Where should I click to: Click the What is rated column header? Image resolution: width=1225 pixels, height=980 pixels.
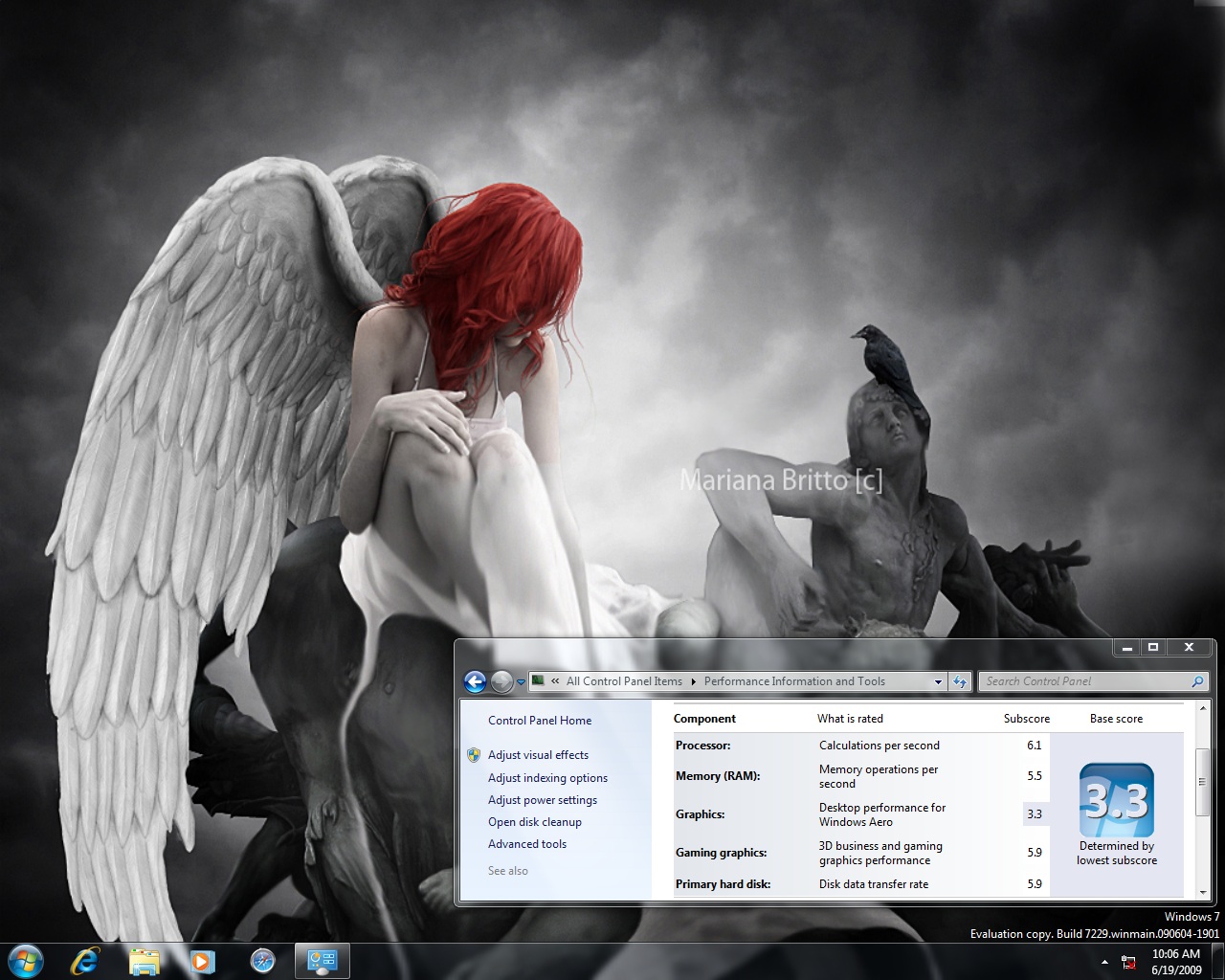click(850, 719)
